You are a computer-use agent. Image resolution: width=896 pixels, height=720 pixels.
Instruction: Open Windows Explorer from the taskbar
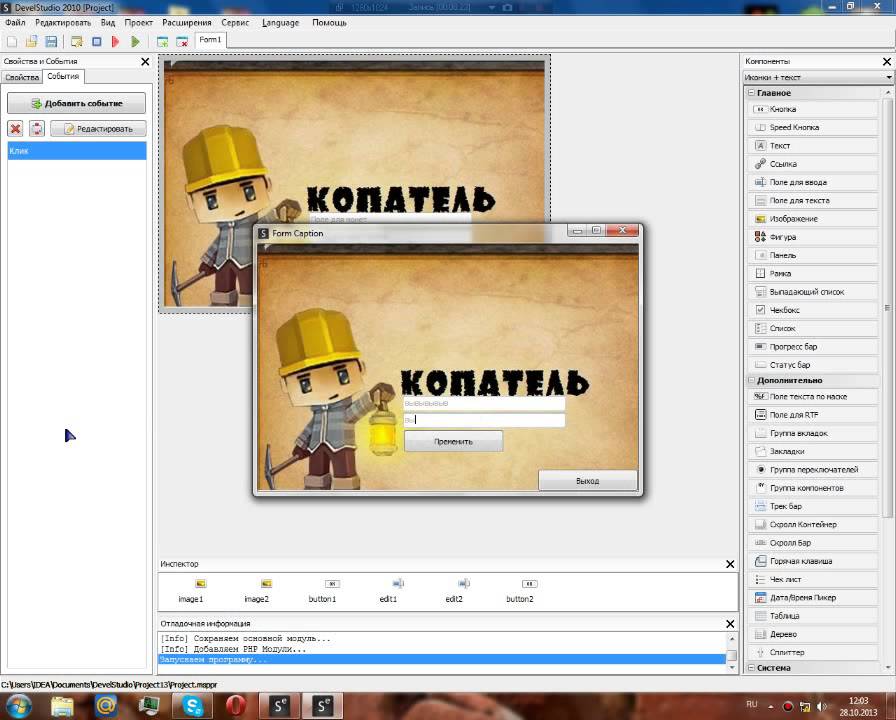click(x=62, y=706)
